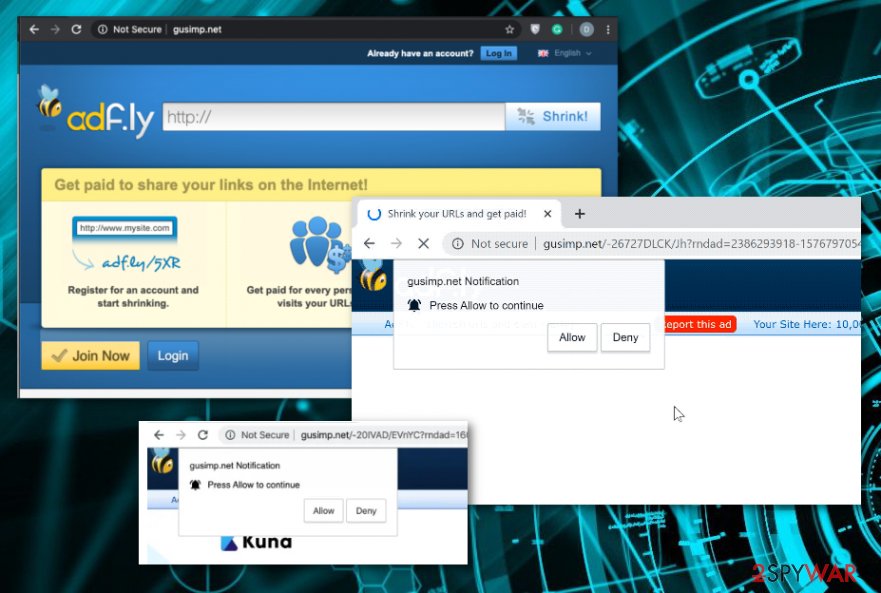Go forward in the dark browser window

pos(55,29)
